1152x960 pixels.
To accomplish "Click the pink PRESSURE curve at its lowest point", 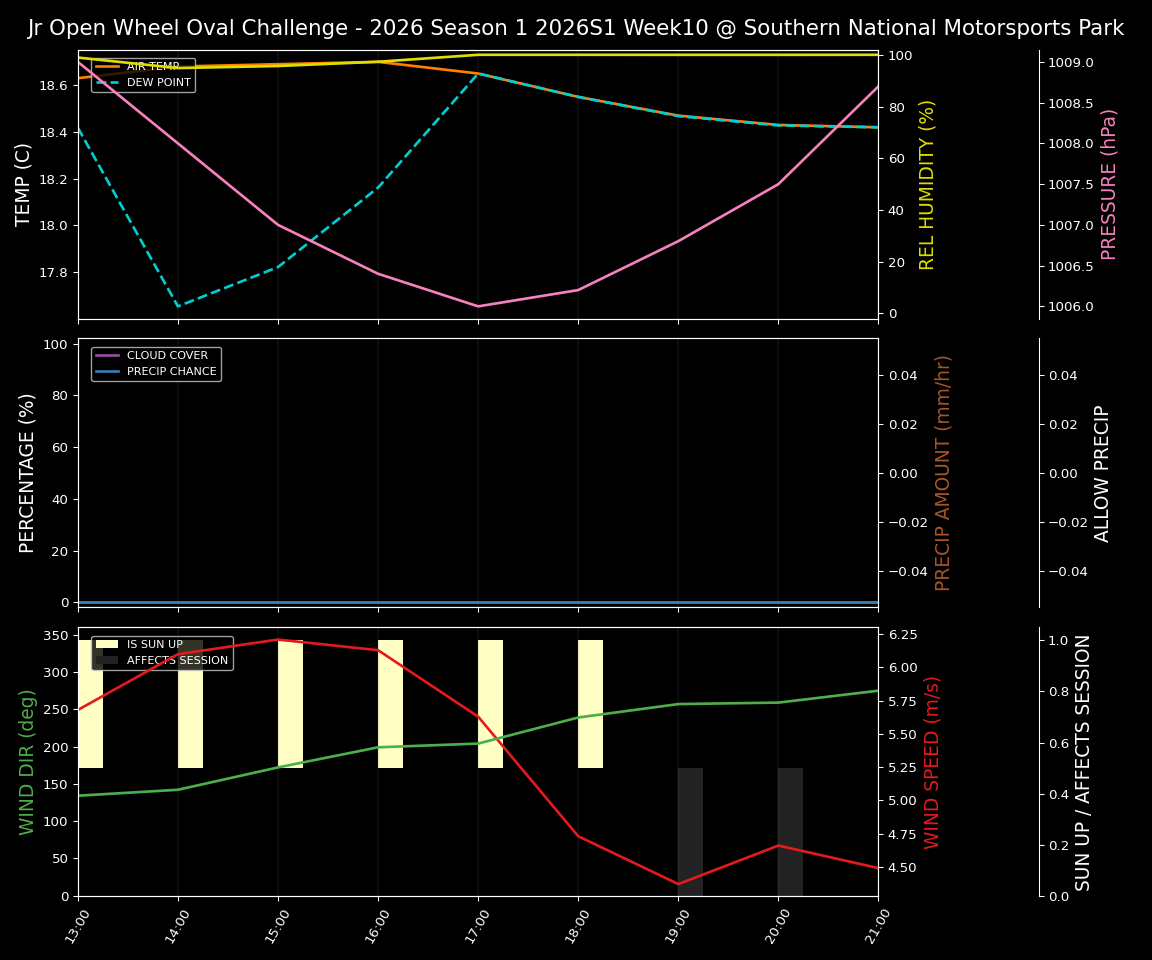I will click(479, 305).
